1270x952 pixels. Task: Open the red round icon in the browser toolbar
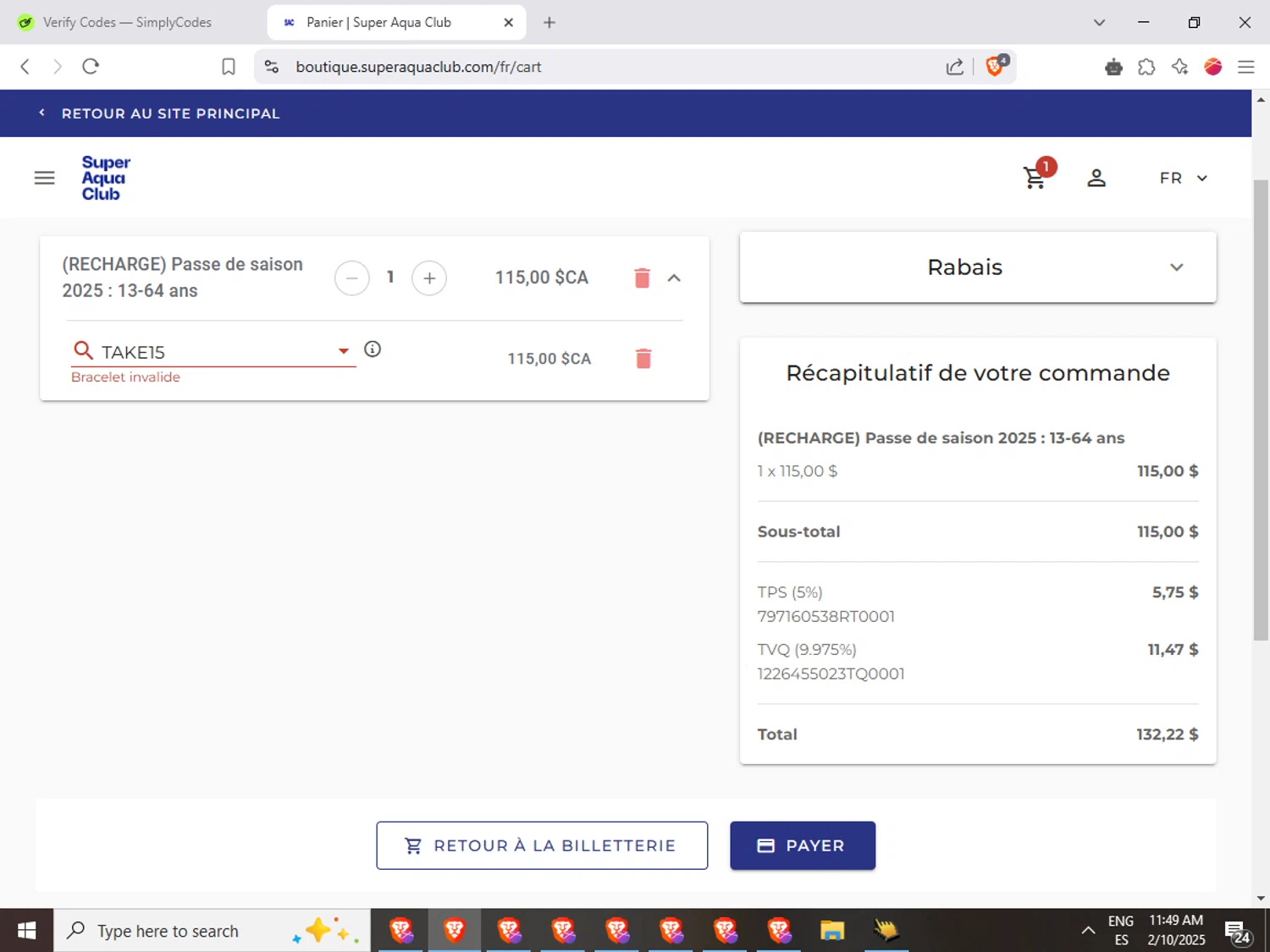point(1213,67)
